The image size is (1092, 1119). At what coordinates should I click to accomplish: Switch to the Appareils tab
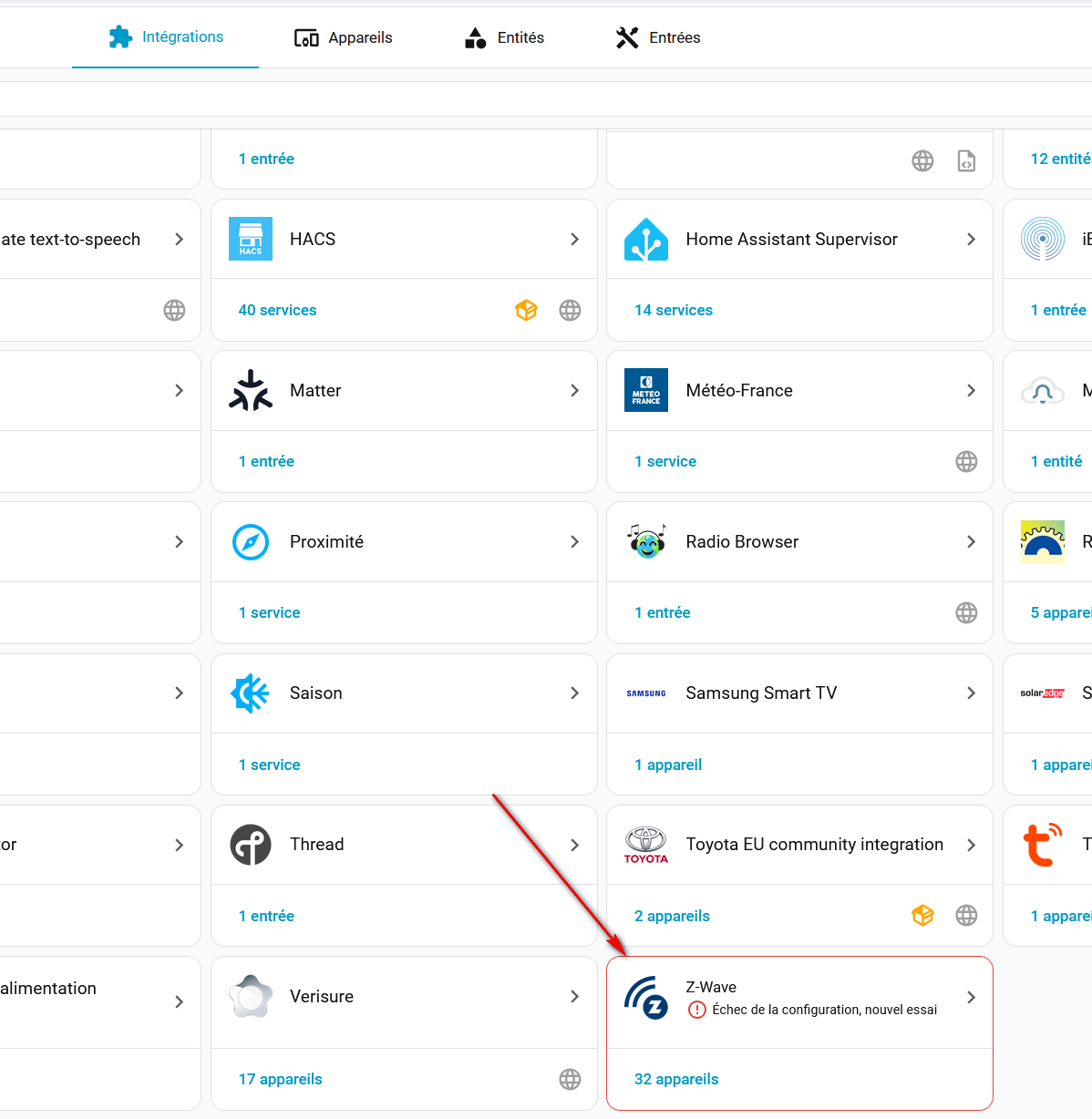344,37
